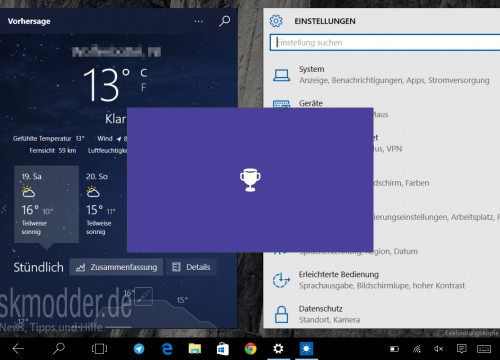The height and width of the screenshot is (360, 500).
Task: Open File Explorer from the taskbar
Action: (x=195, y=349)
